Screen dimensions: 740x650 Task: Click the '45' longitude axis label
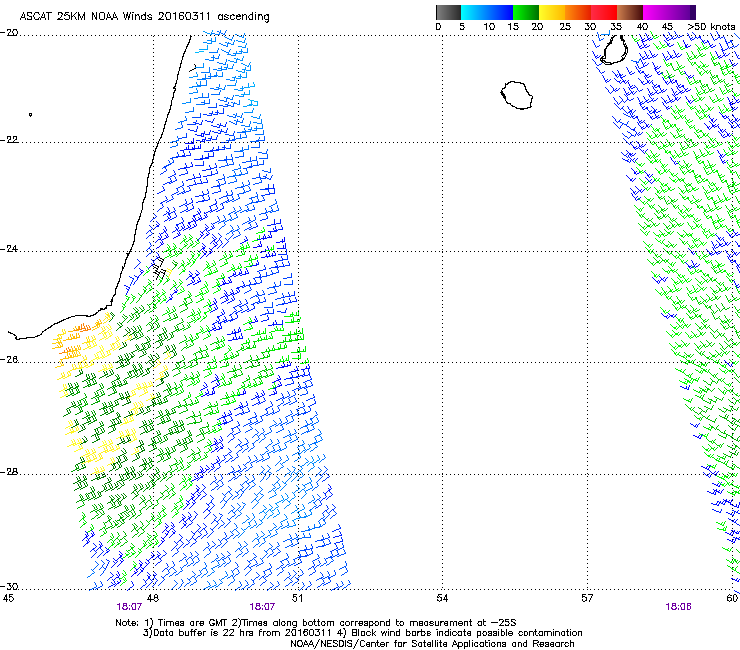[8, 598]
